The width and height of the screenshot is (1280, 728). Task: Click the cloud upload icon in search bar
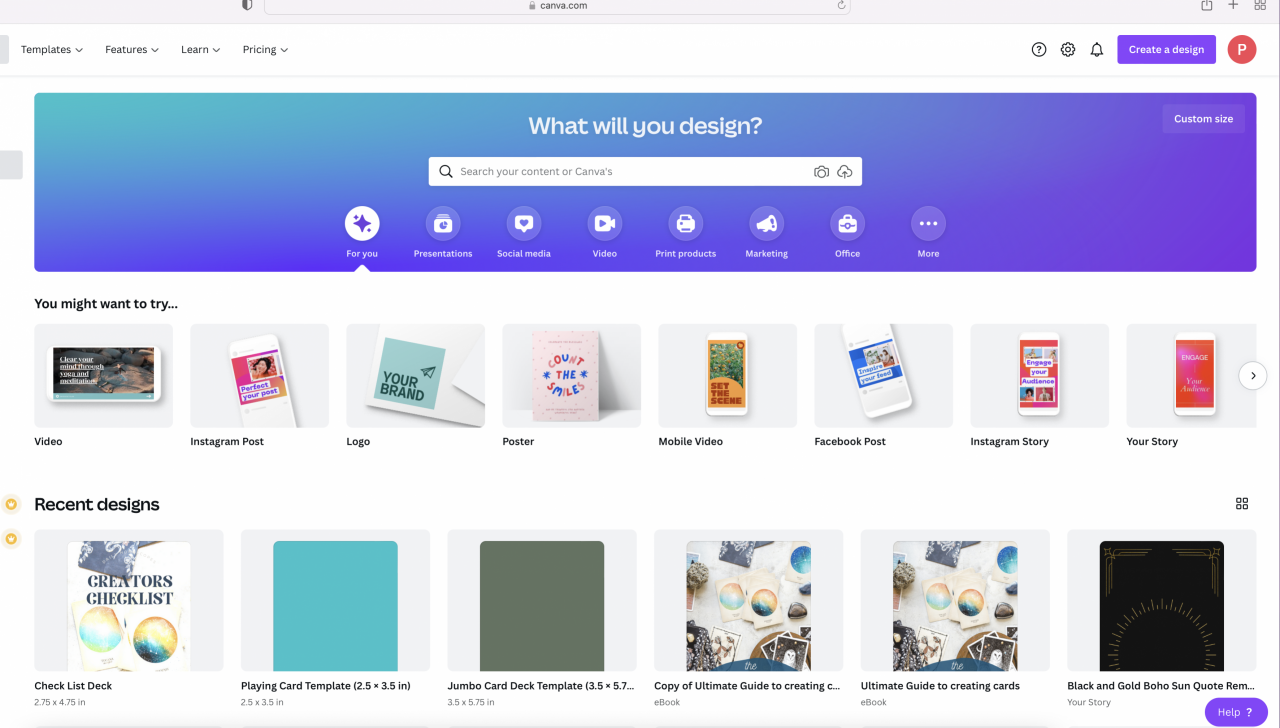point(845,172)
